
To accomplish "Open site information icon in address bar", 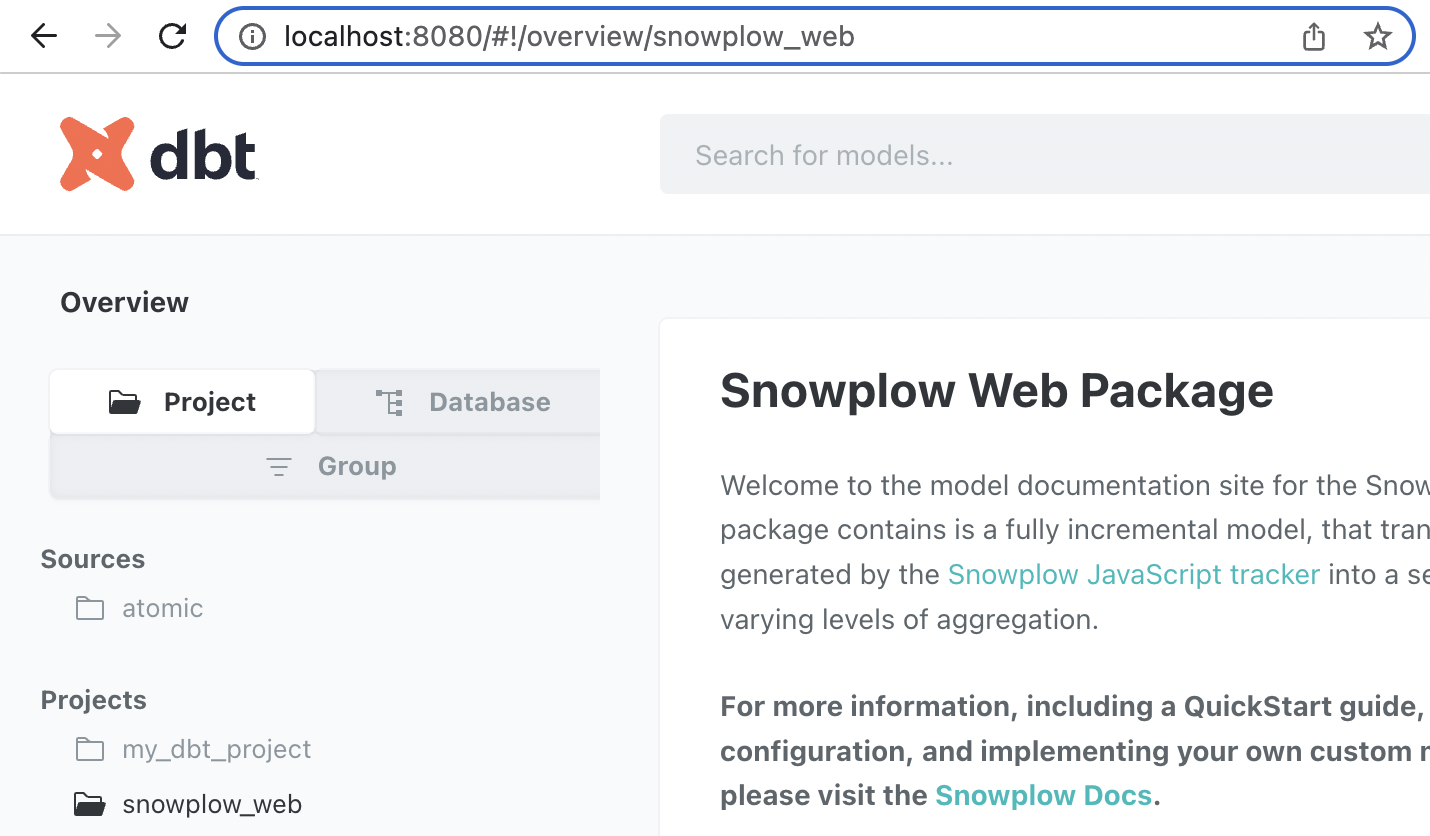I will (x=252, y=37).
